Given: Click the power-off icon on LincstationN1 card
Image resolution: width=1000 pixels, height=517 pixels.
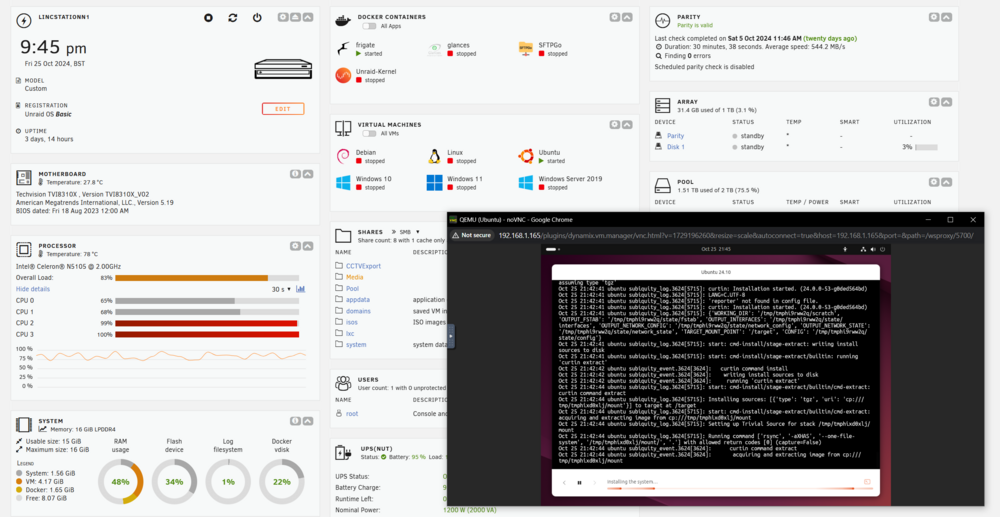Looking at the screenshot, I should [257, 18].
